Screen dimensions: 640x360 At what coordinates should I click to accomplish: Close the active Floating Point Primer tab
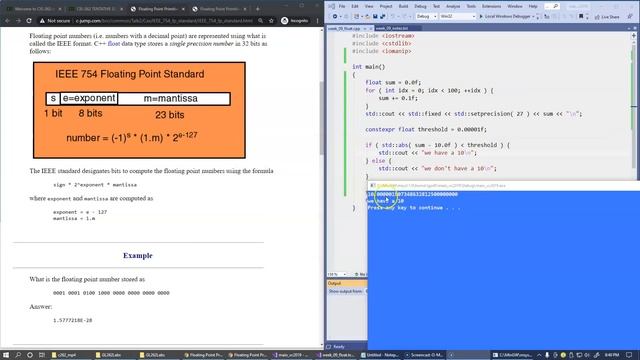coord(182,9)
